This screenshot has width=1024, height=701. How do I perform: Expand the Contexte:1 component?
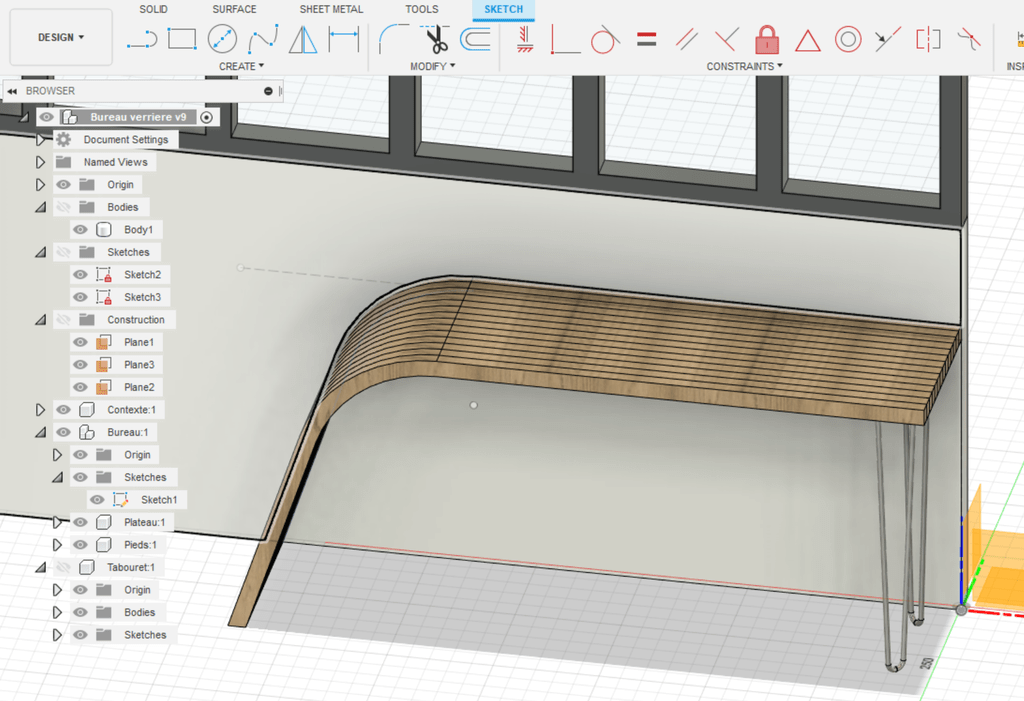(x=40, y=410)
